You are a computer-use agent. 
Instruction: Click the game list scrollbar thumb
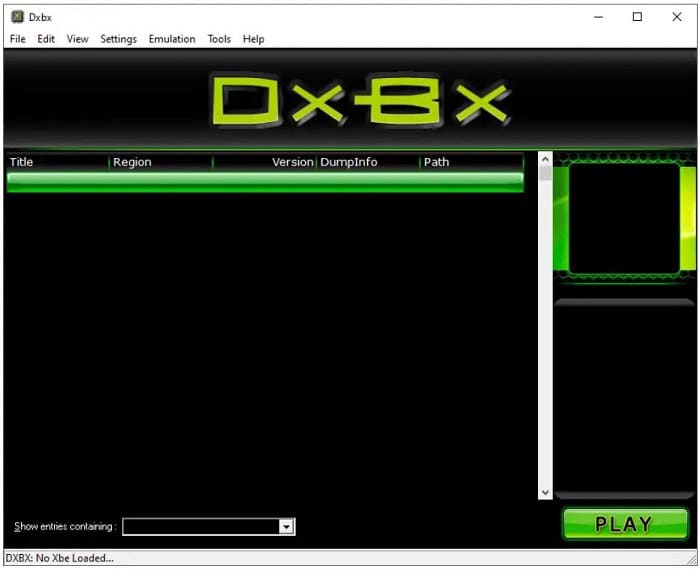545,173
